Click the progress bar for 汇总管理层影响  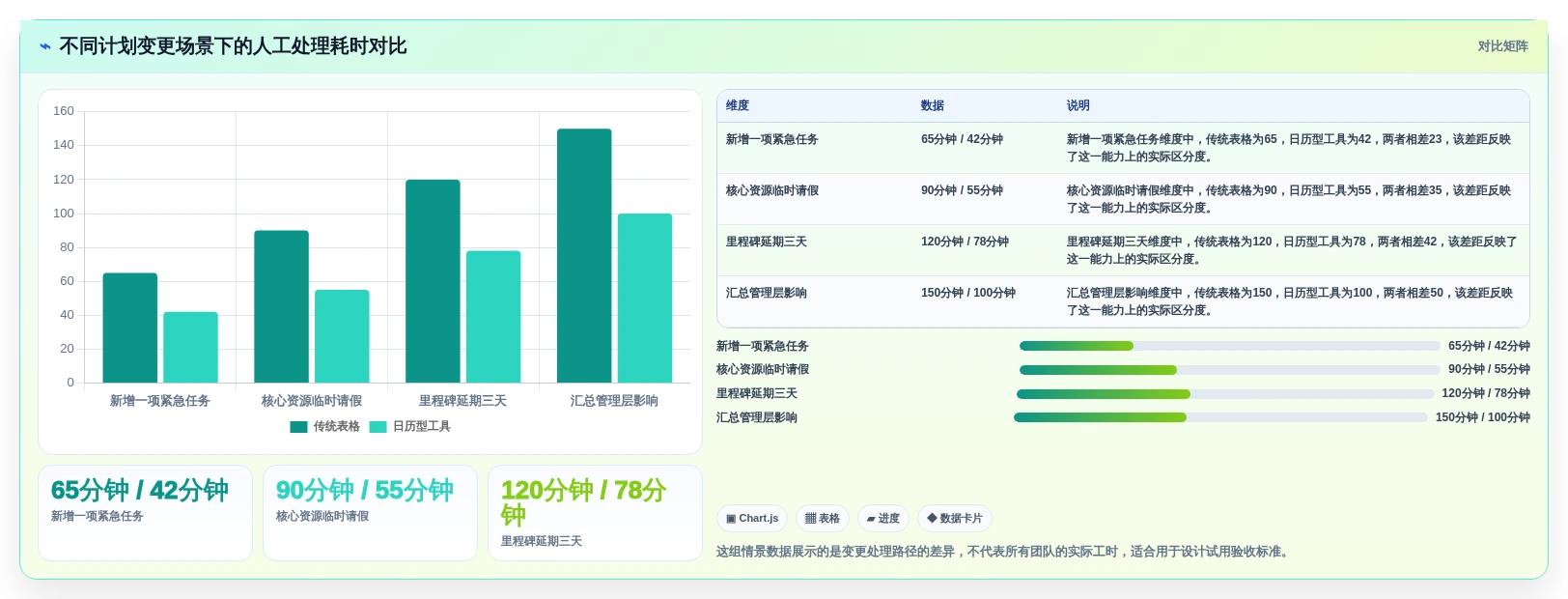1220,417
